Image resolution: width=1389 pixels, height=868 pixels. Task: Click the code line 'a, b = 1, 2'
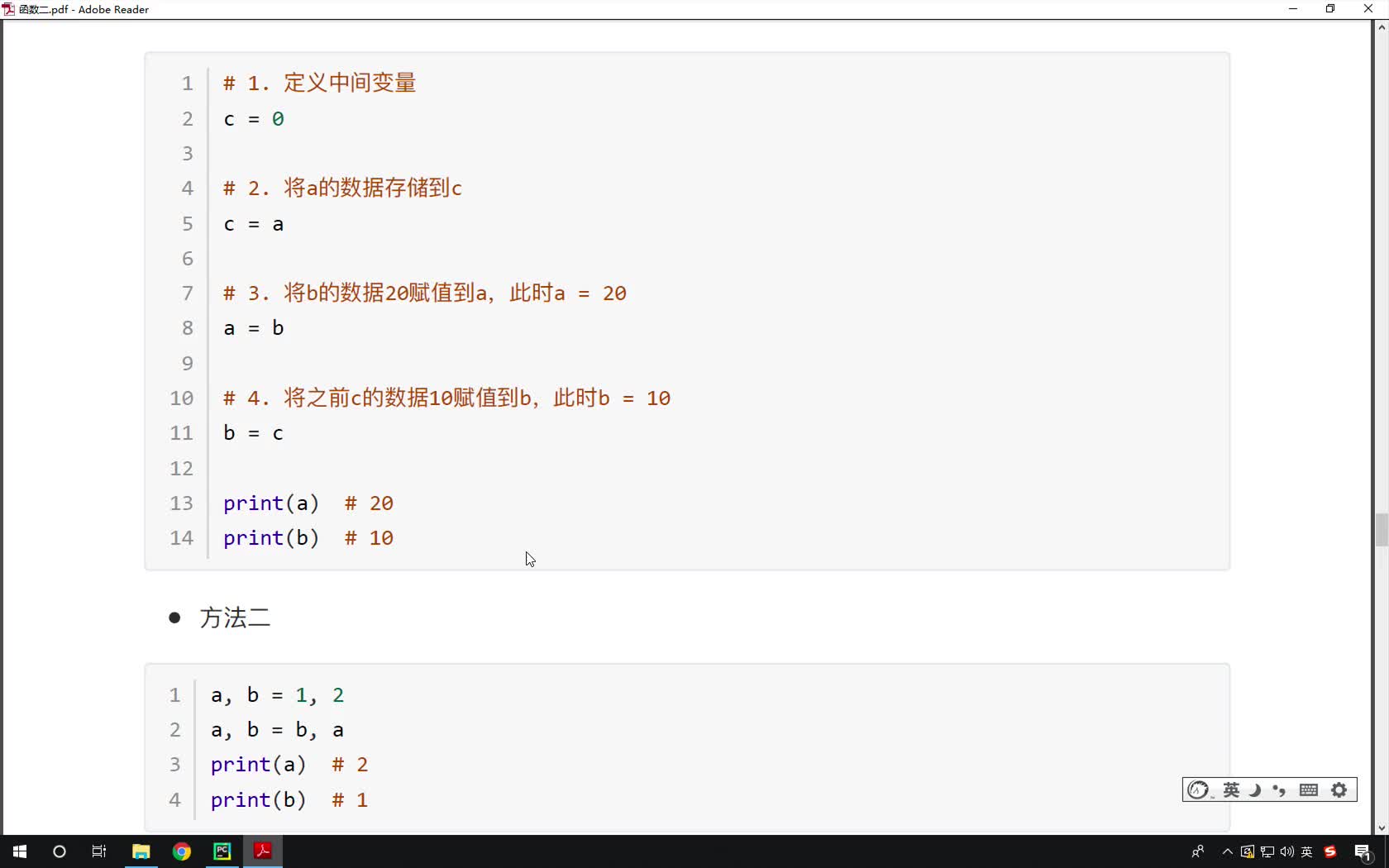point(278,695)
